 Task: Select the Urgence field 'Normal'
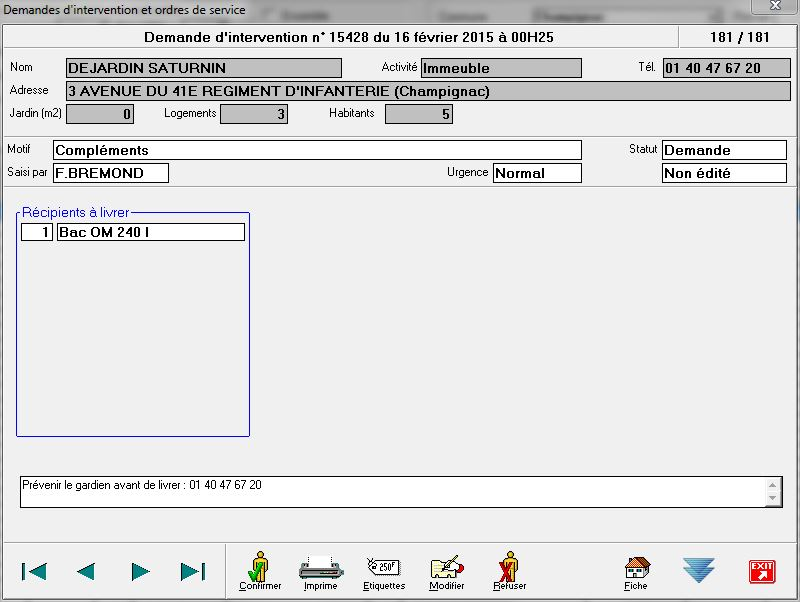point(537,173)
